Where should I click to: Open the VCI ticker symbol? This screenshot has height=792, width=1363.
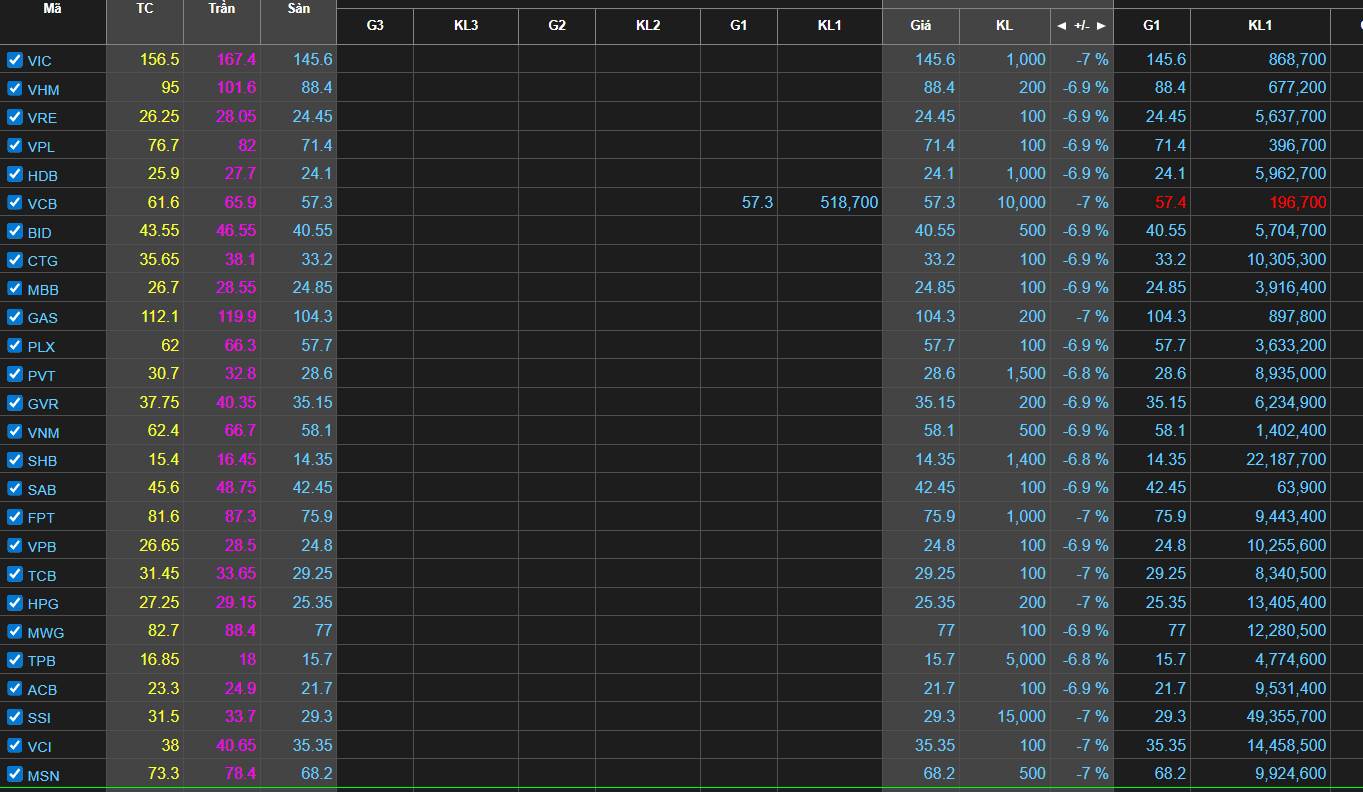(x=40, y=747)
